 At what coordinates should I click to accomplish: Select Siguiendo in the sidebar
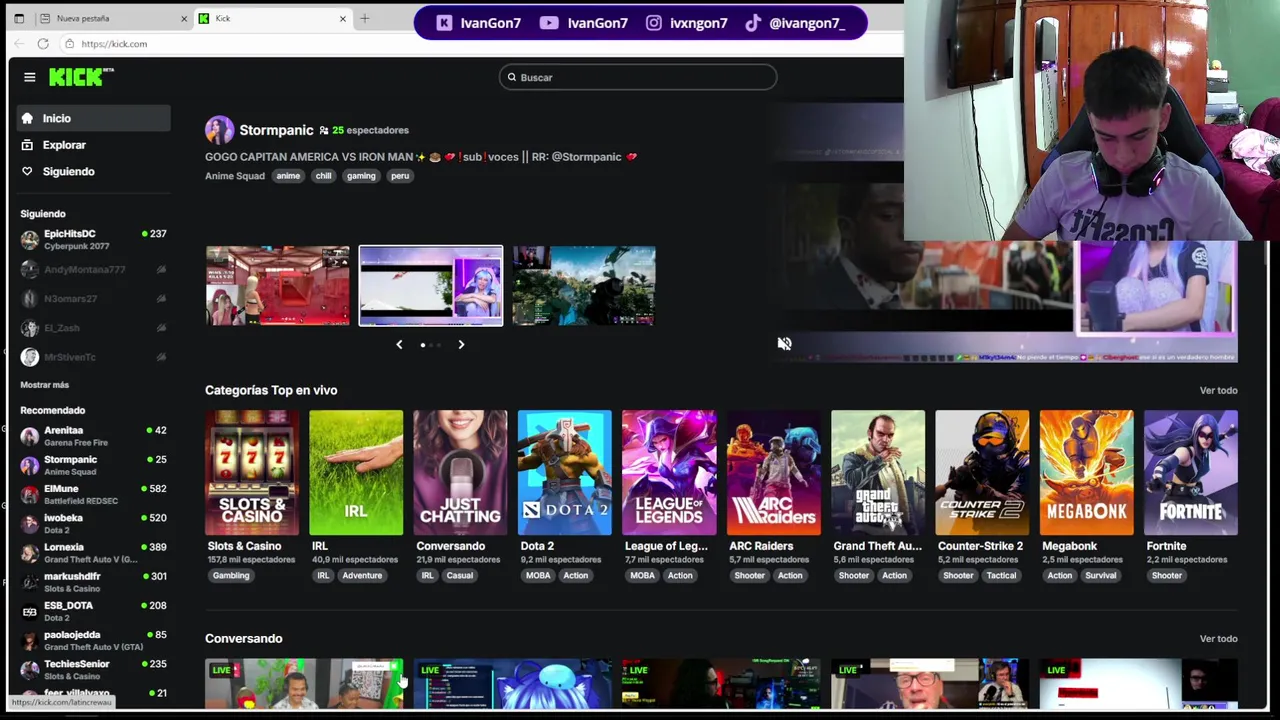point(94,171)
